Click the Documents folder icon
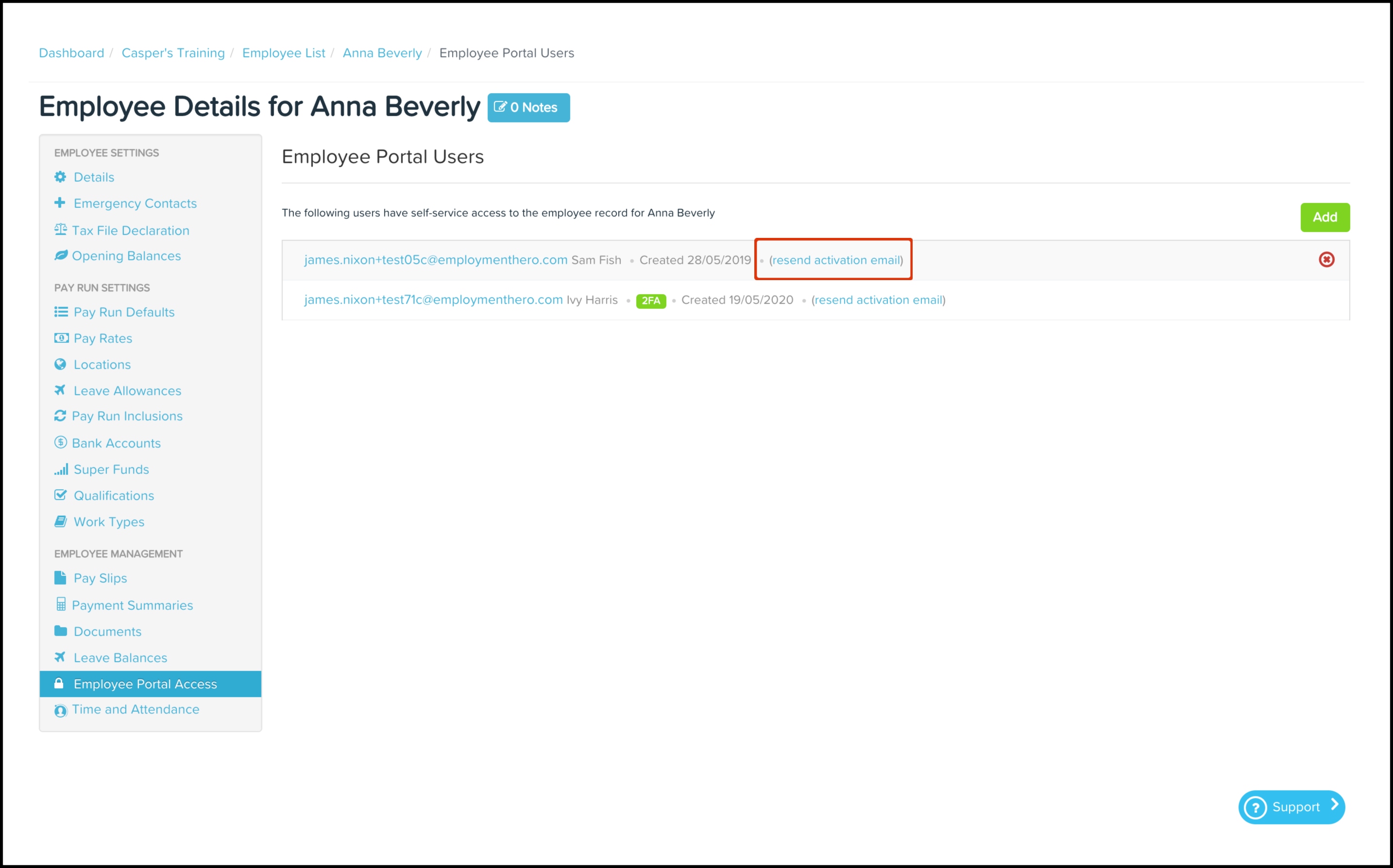Viewport: 1393px width, 868px height. click(60, 631)
